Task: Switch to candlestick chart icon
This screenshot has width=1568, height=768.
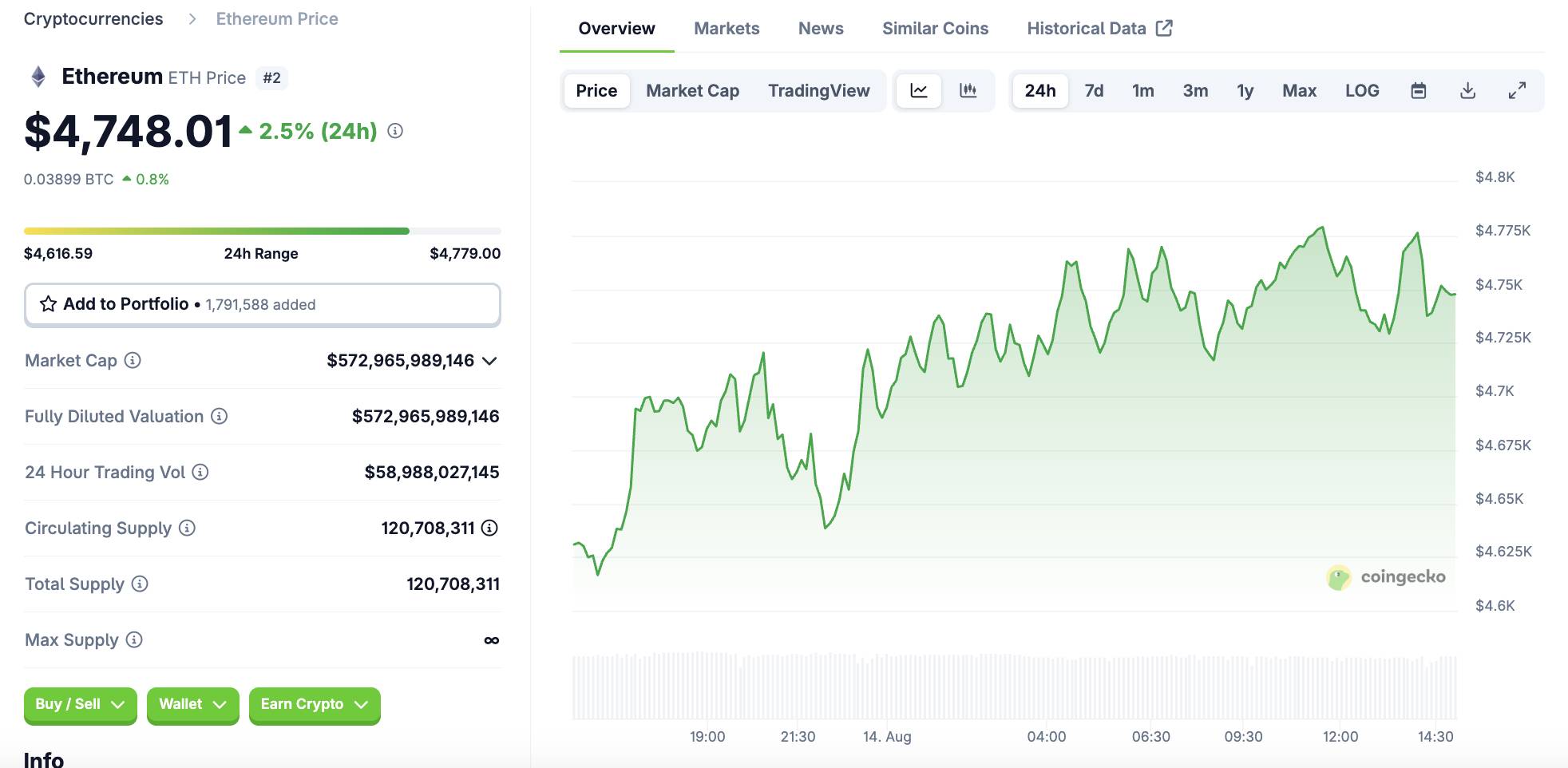Action: coord(968,91)
